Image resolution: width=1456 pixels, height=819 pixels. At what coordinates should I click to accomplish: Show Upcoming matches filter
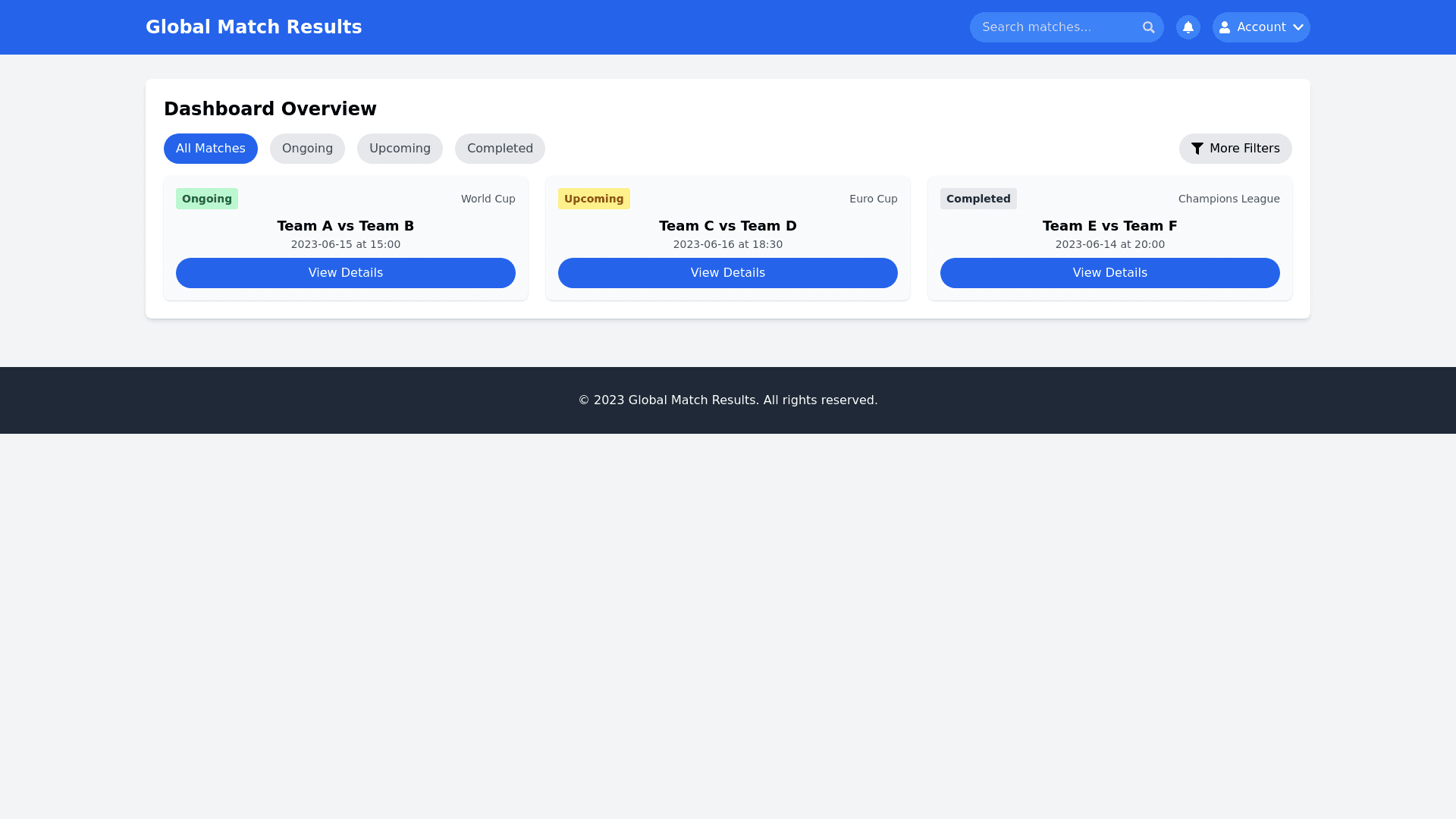(x=400, y=149)
